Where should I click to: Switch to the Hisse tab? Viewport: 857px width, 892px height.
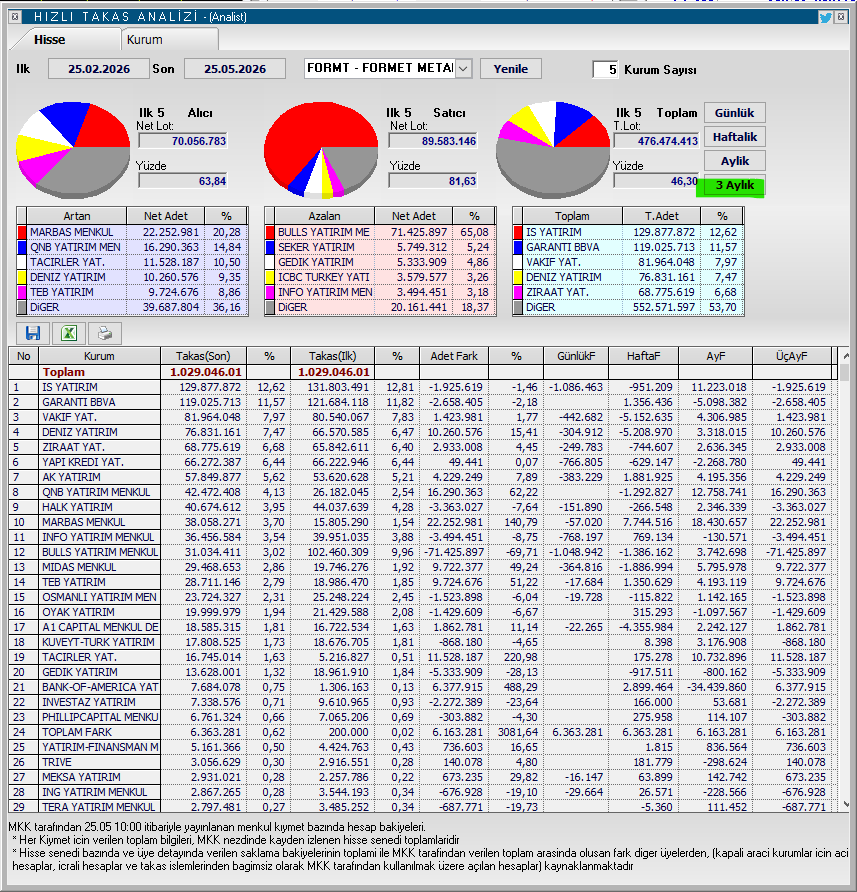coord(50,40)
